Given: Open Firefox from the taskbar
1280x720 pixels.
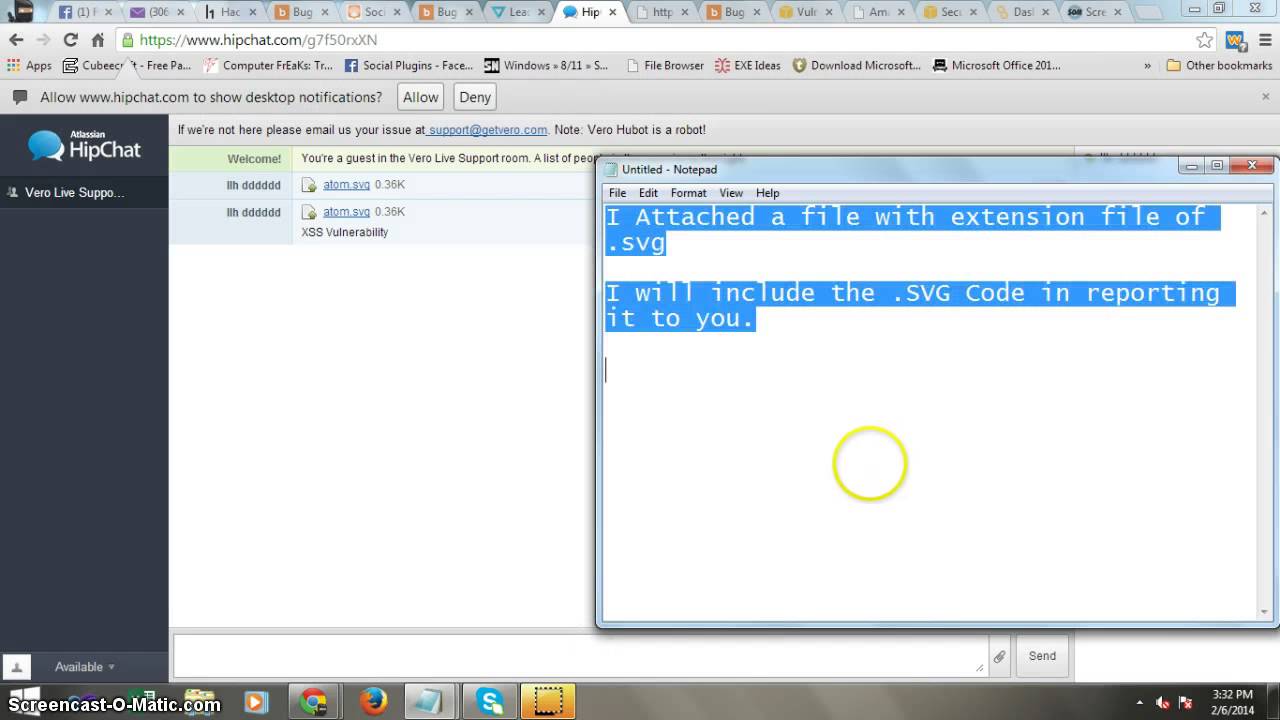Looking at the screenshot, I should click(373, 702).
